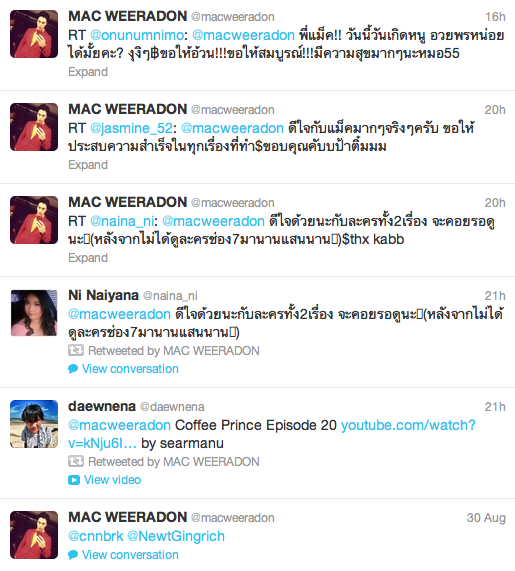Click MAC WEERADON's avatar on the 16h tweet
This screenshot has width=515, height=571.
tap(34, 34)
